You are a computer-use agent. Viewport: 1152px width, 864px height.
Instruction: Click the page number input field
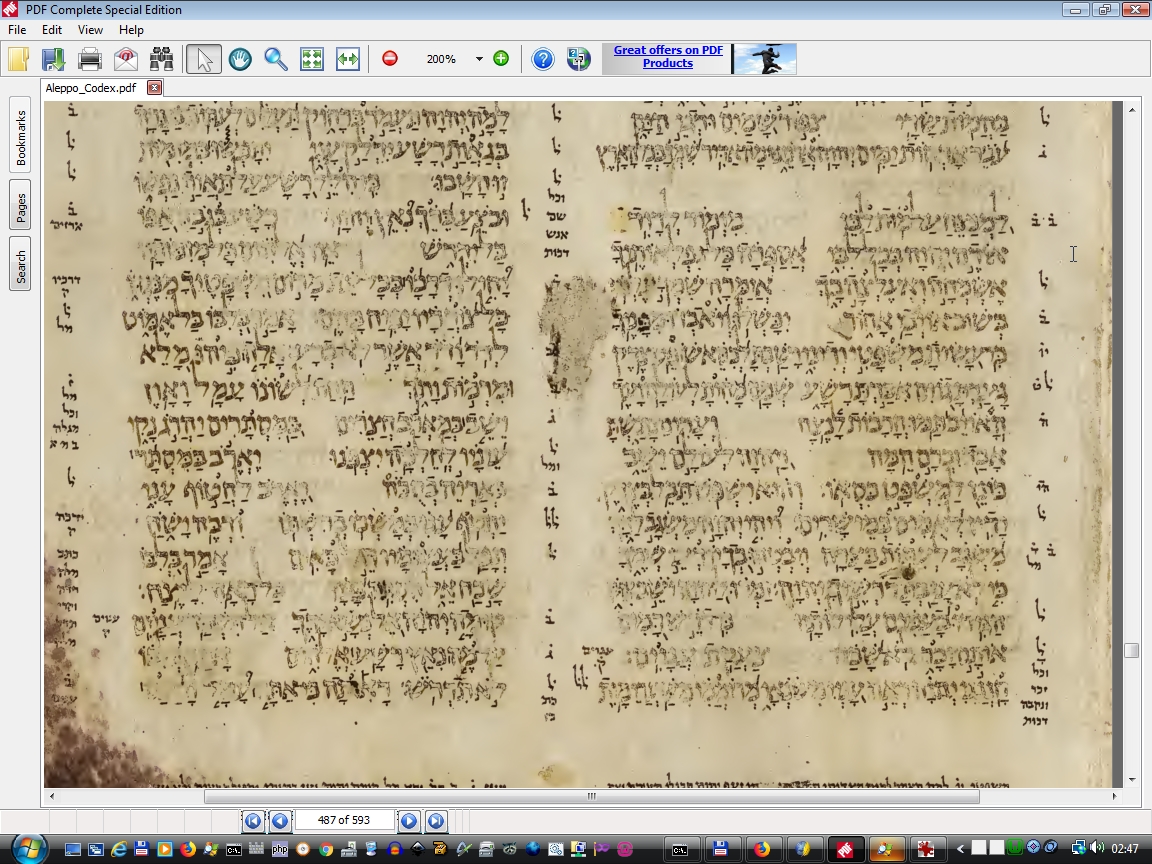(x=344, y=821)
